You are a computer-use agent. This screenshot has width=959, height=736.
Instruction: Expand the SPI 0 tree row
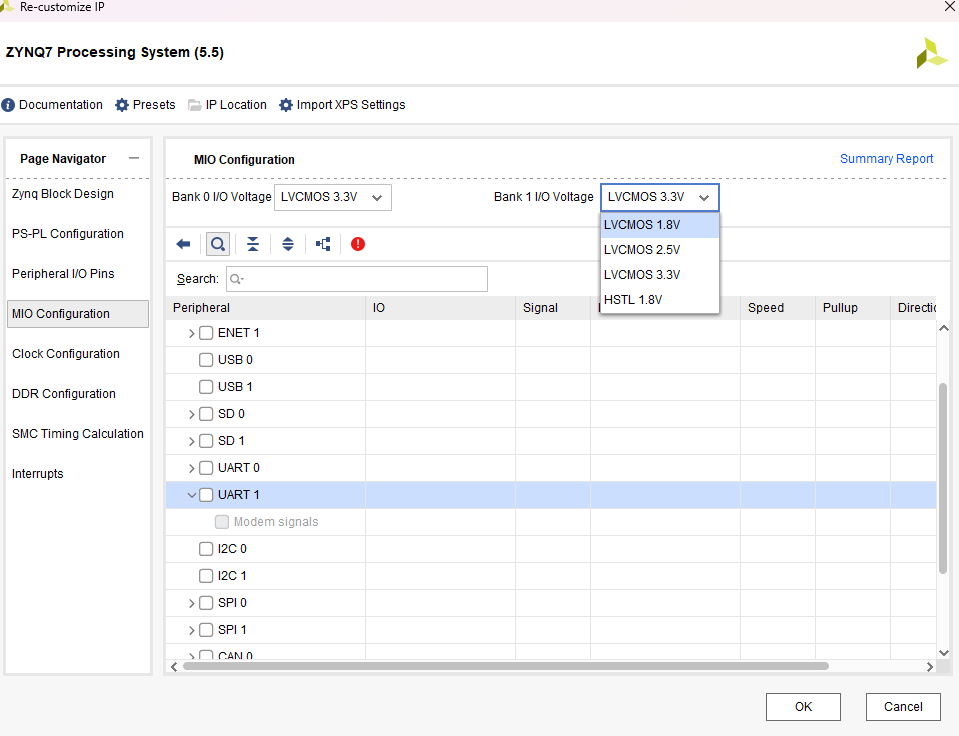(191, 603)
